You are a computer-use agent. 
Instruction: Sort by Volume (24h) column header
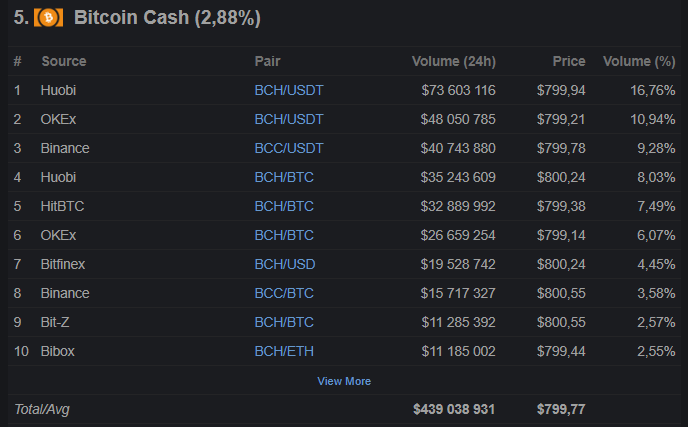tap(453, 61)
